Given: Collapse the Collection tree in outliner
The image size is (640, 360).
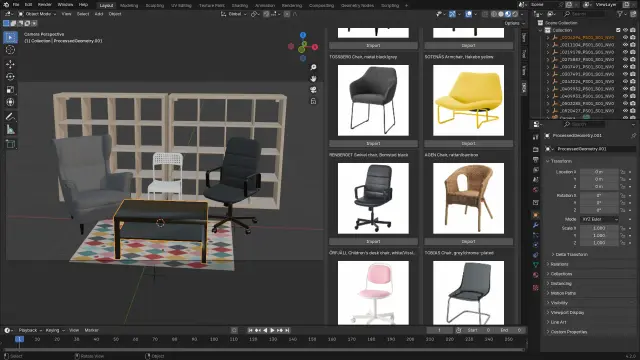Looking at the screenshot, I should pyautogui.click(x=541, y=30).
